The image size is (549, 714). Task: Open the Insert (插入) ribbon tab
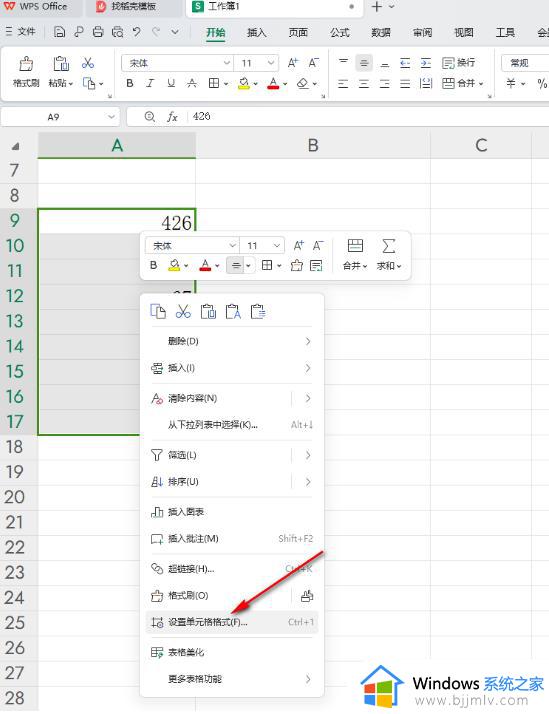click(256, 32)
